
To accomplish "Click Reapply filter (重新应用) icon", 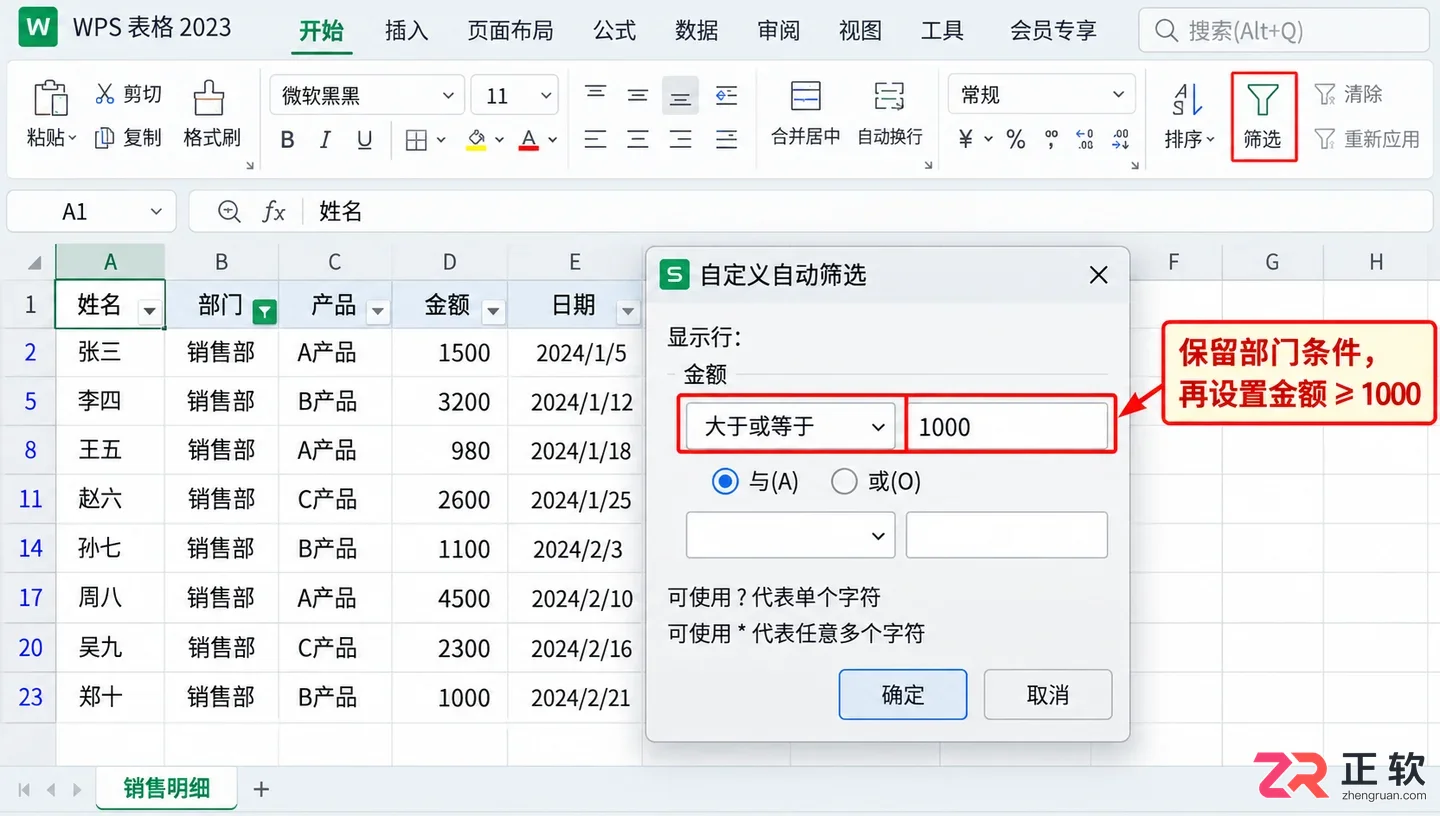I will (1325, 138).
